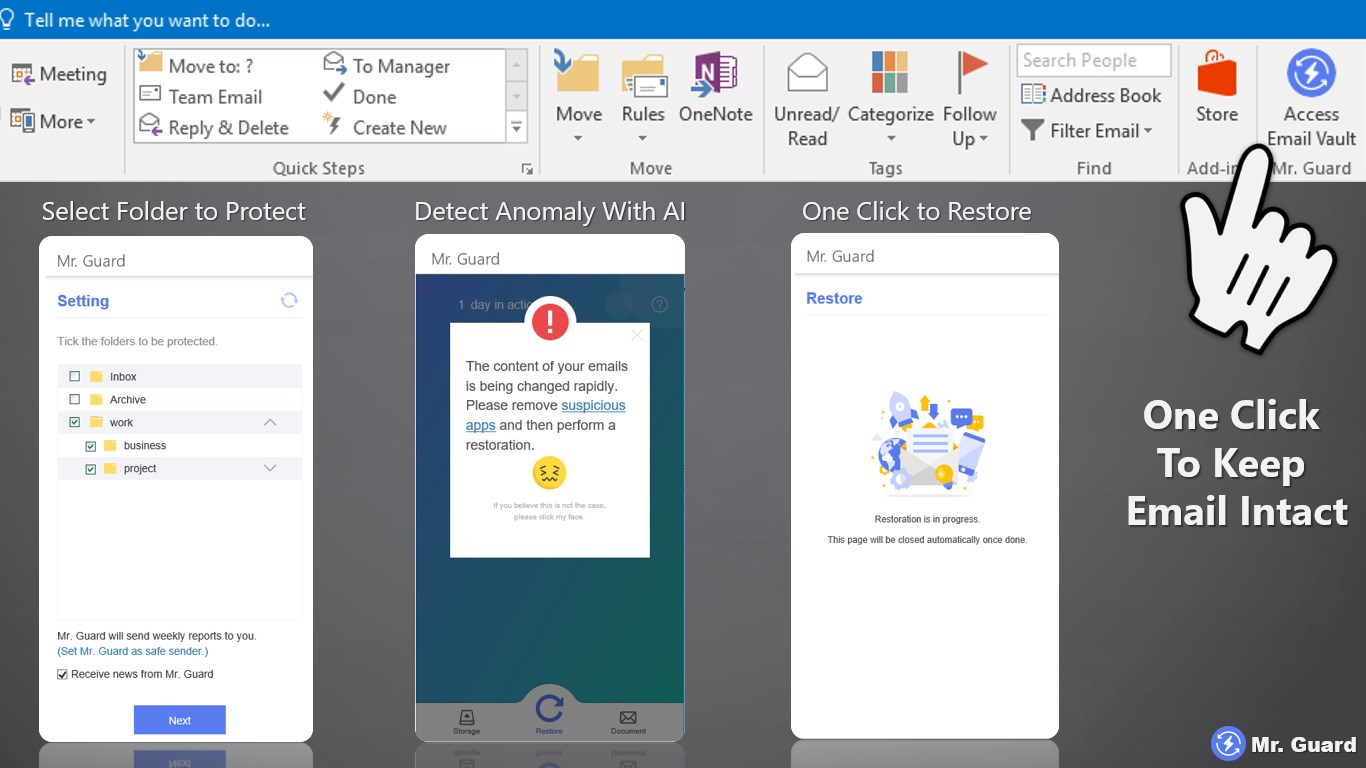The width and height of the screenshot is (1366, 768).
Task: Click the Quick Steps gallery scroll-down arrow
Action: coord(517,97)
